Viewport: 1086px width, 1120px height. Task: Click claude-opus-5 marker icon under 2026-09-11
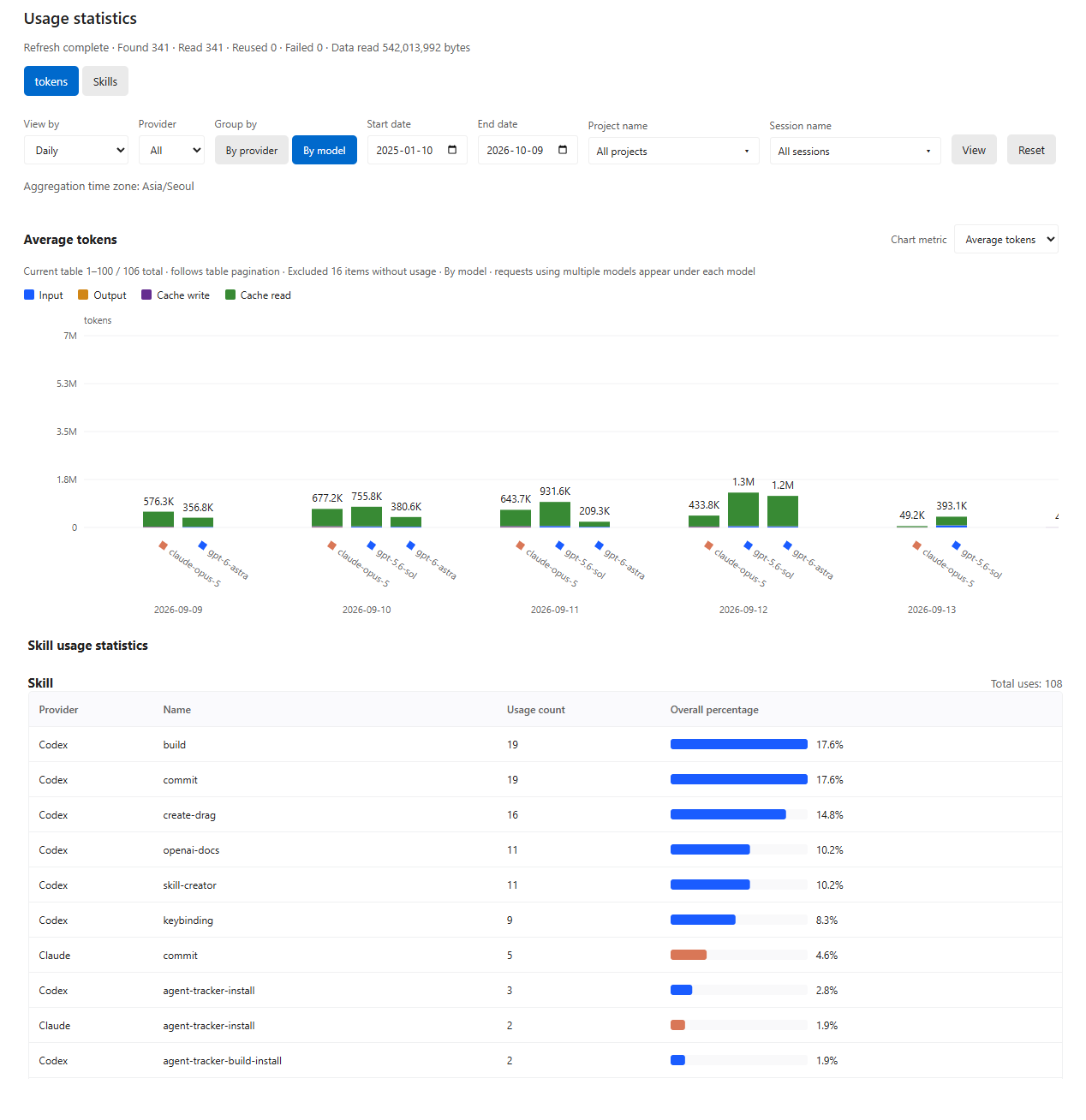pos(520,545)
